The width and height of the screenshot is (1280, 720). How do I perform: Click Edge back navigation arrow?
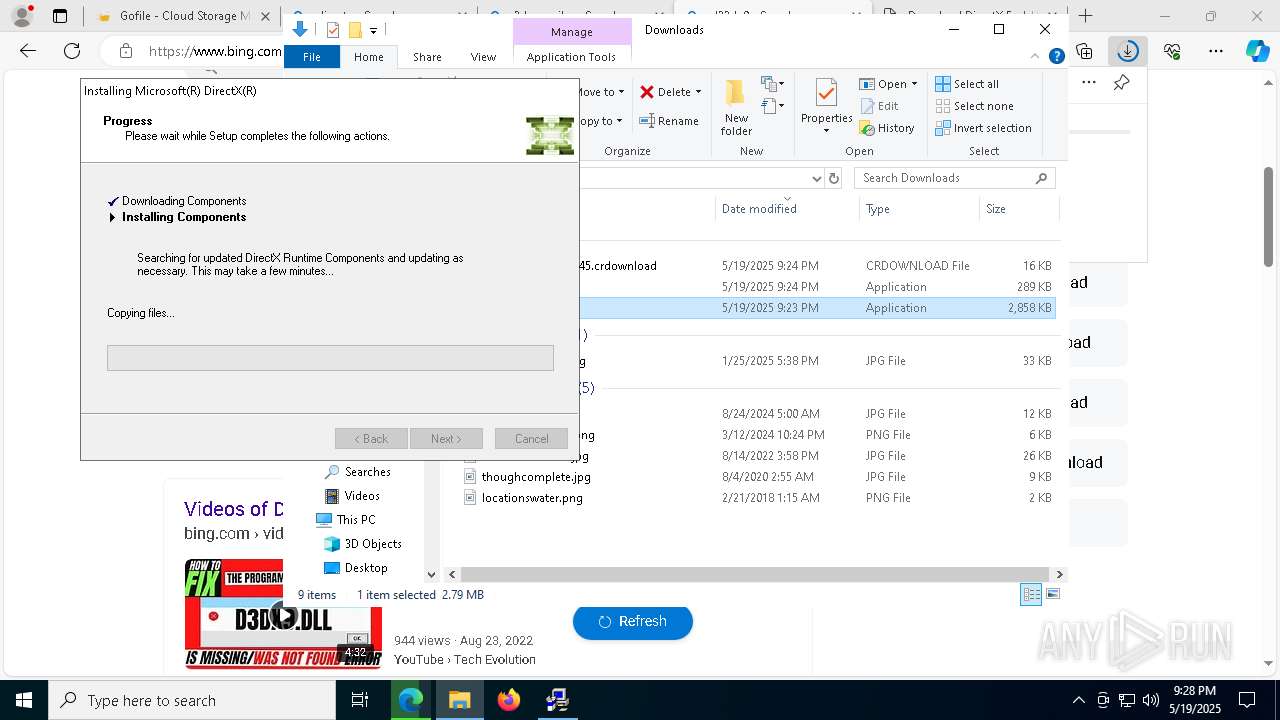(28, 51)
